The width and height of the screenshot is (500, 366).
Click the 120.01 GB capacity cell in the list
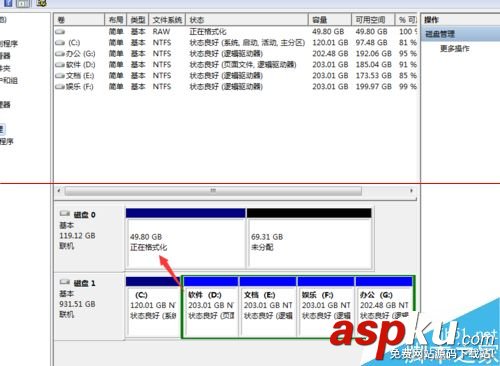(x=330, y=43)
